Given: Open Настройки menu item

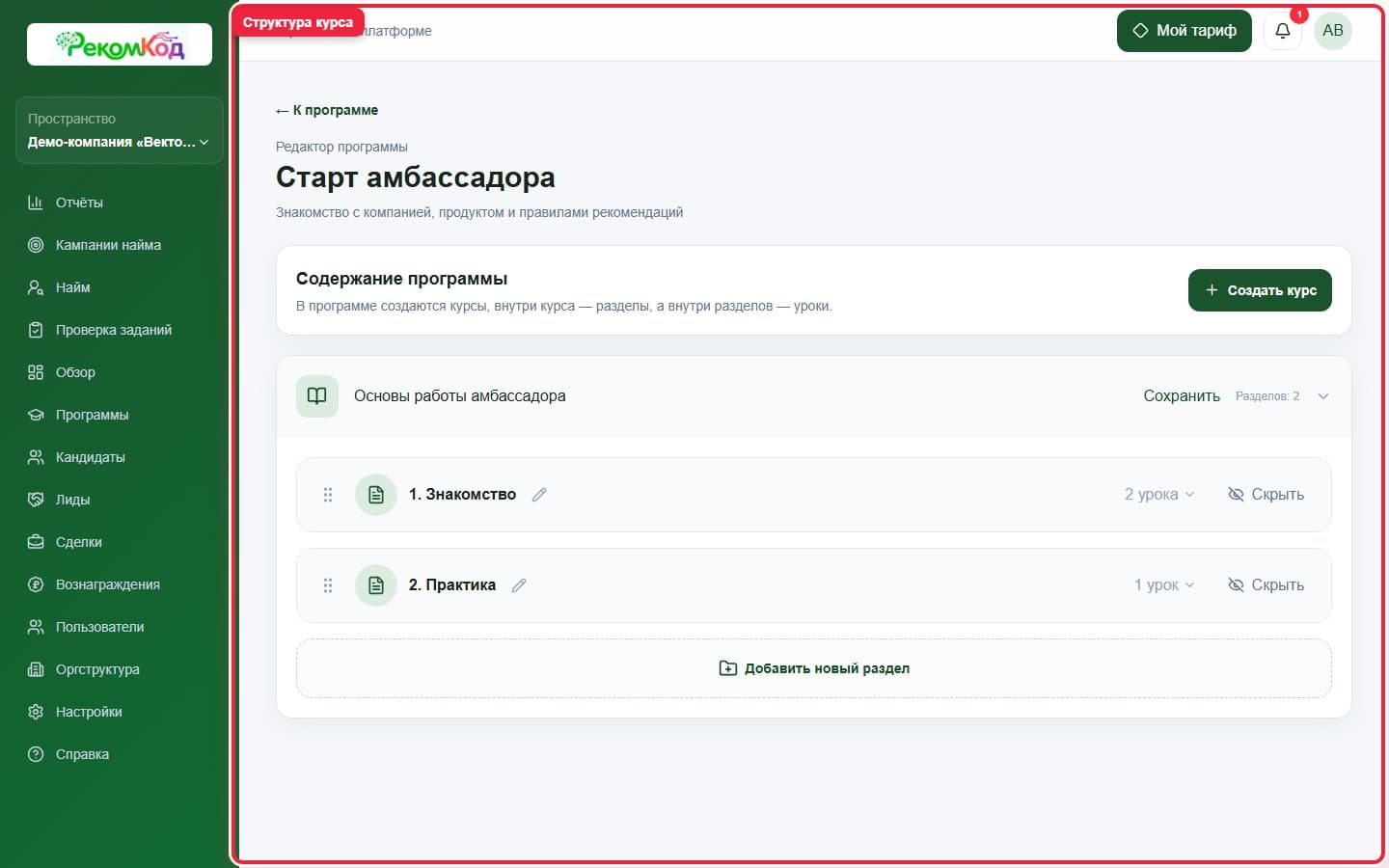Looking at the screenshot, I should click(89, 712).
